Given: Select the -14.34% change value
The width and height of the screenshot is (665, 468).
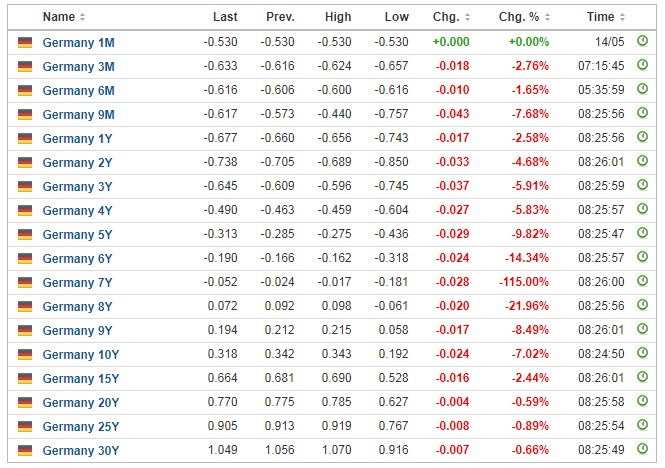Looking at the screenshot, I should (526, 258).
